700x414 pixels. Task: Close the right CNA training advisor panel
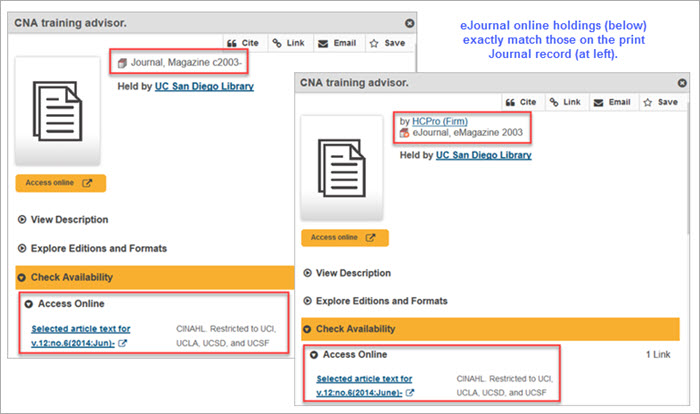682,83
